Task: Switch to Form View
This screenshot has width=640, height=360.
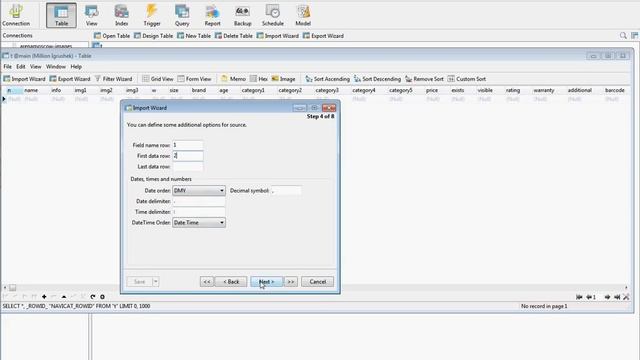Action: [x=195, y=79]
